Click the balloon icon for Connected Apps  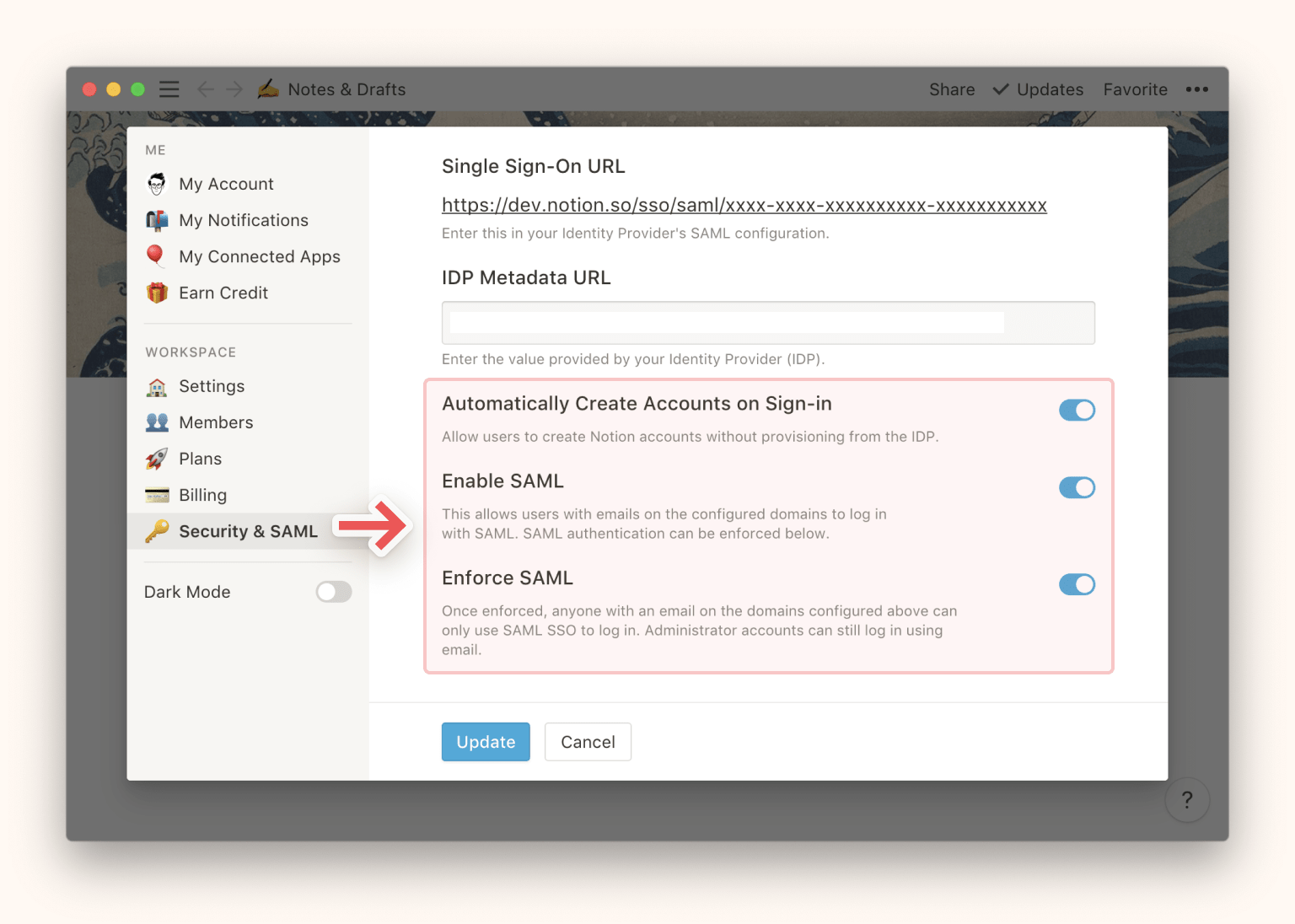click(156, 255)
